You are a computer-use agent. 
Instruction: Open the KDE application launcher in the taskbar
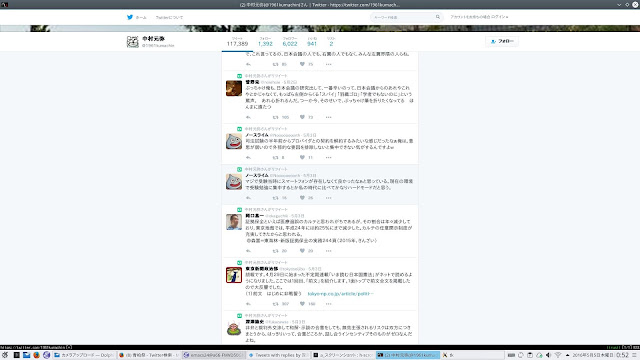[x=5, y=355]
